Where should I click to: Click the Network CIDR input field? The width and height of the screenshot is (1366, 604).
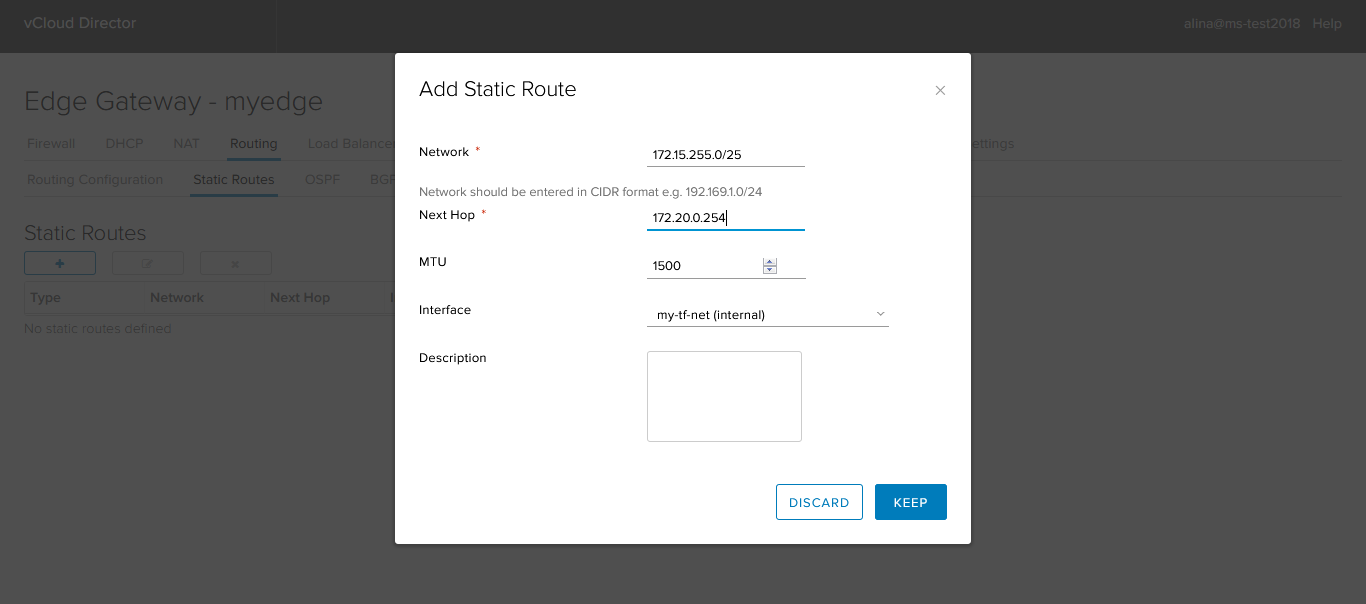pyautogui.click(x=726, y=155)
